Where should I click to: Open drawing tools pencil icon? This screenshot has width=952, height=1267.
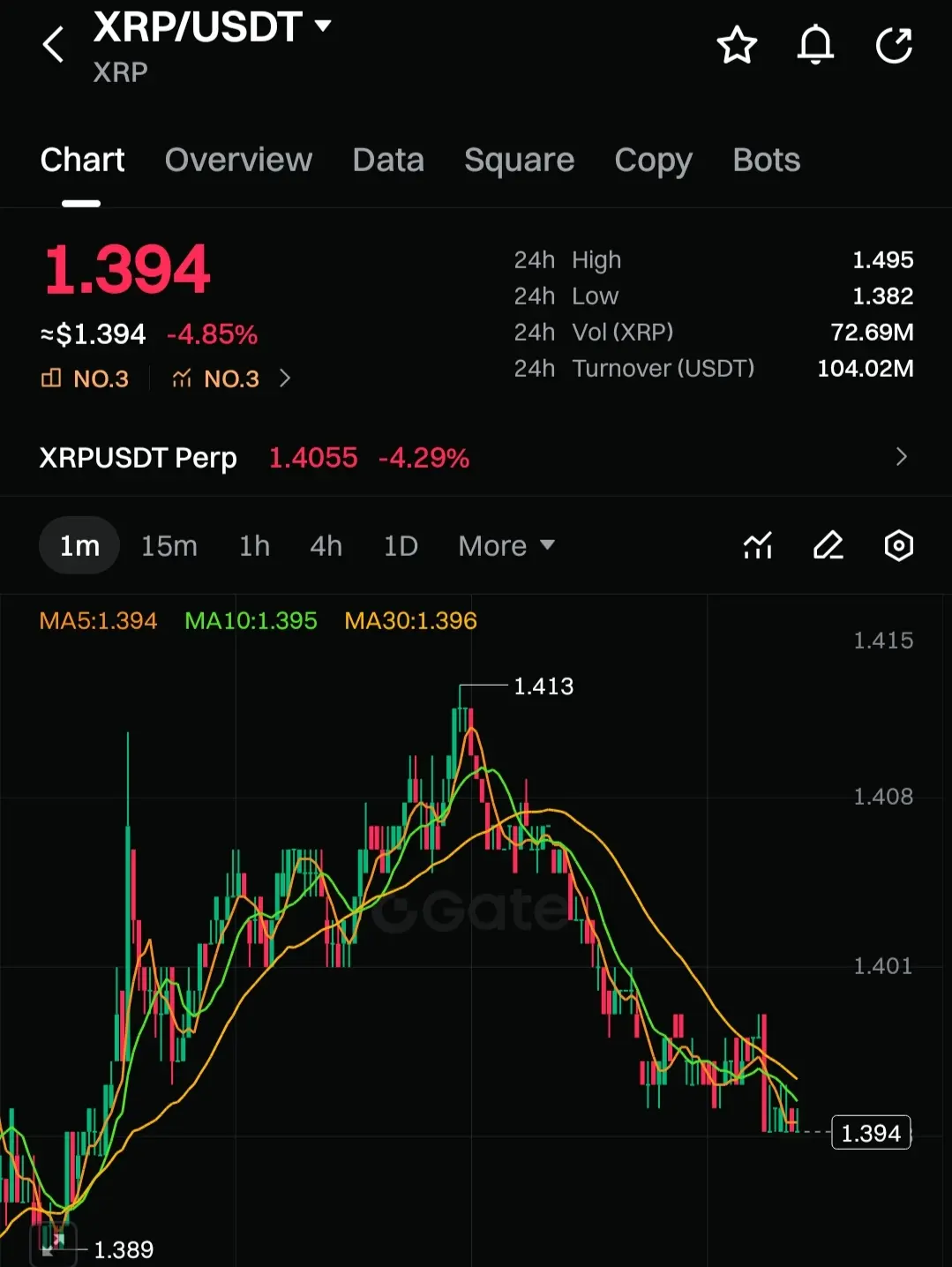pyautogui.click(x=828, y=545)
